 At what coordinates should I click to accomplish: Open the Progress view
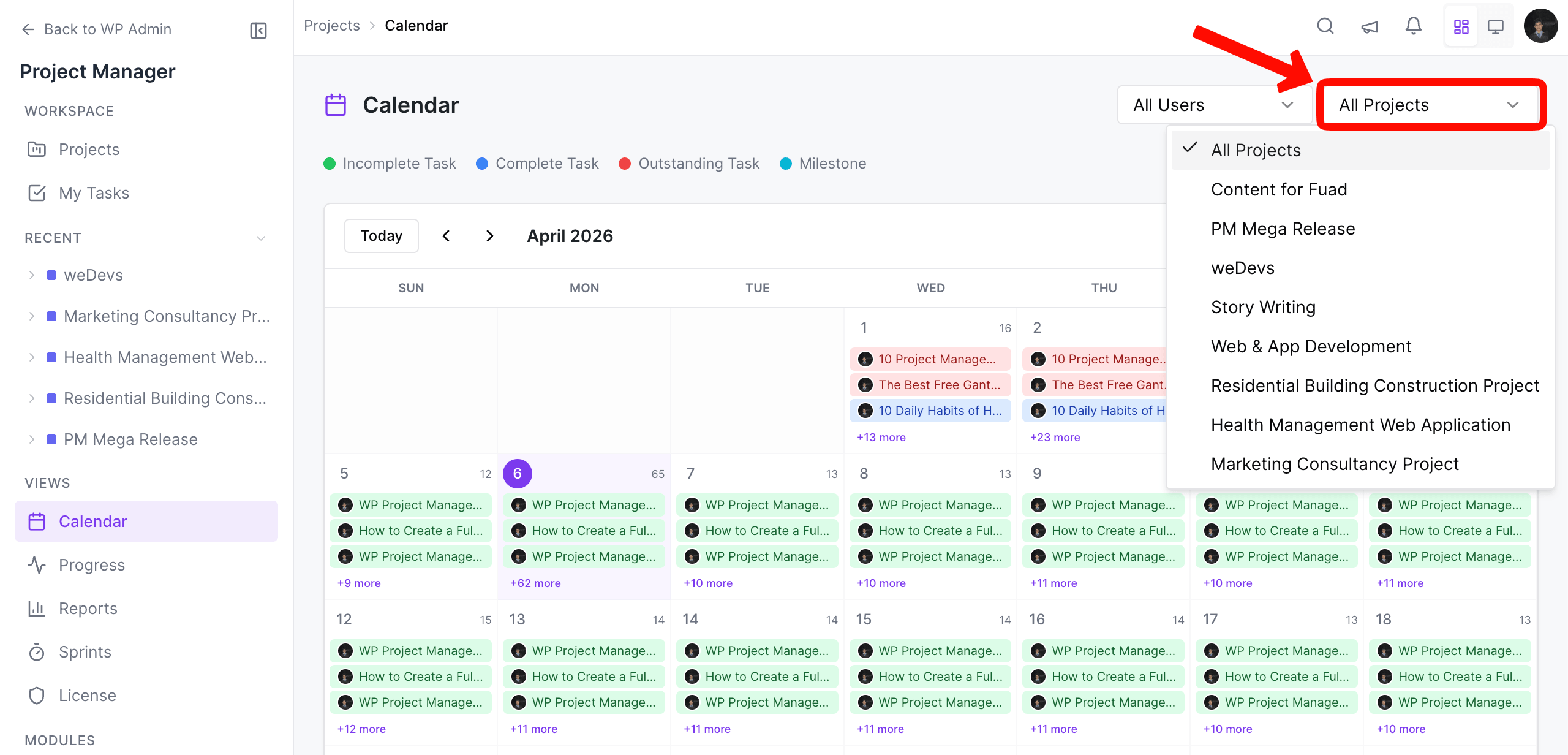point(92,564)
